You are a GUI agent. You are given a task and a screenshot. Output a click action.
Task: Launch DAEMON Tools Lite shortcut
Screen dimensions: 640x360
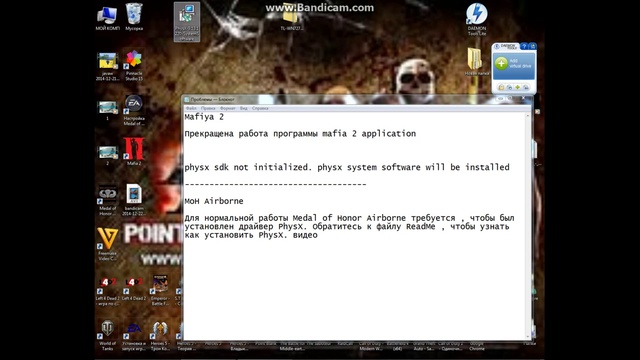point(477,18)
